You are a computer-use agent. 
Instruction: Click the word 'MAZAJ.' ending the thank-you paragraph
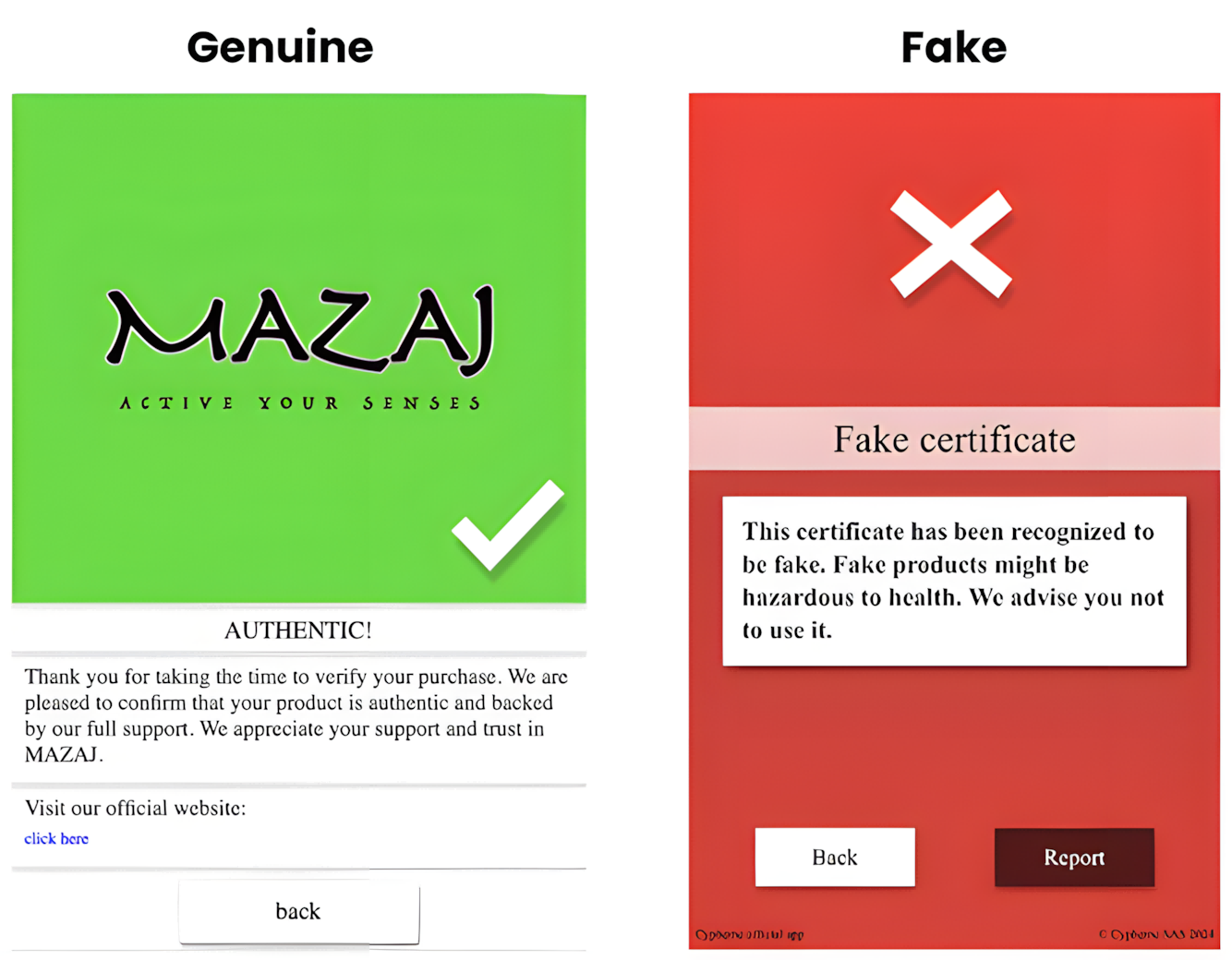click(x=64, y=755)
